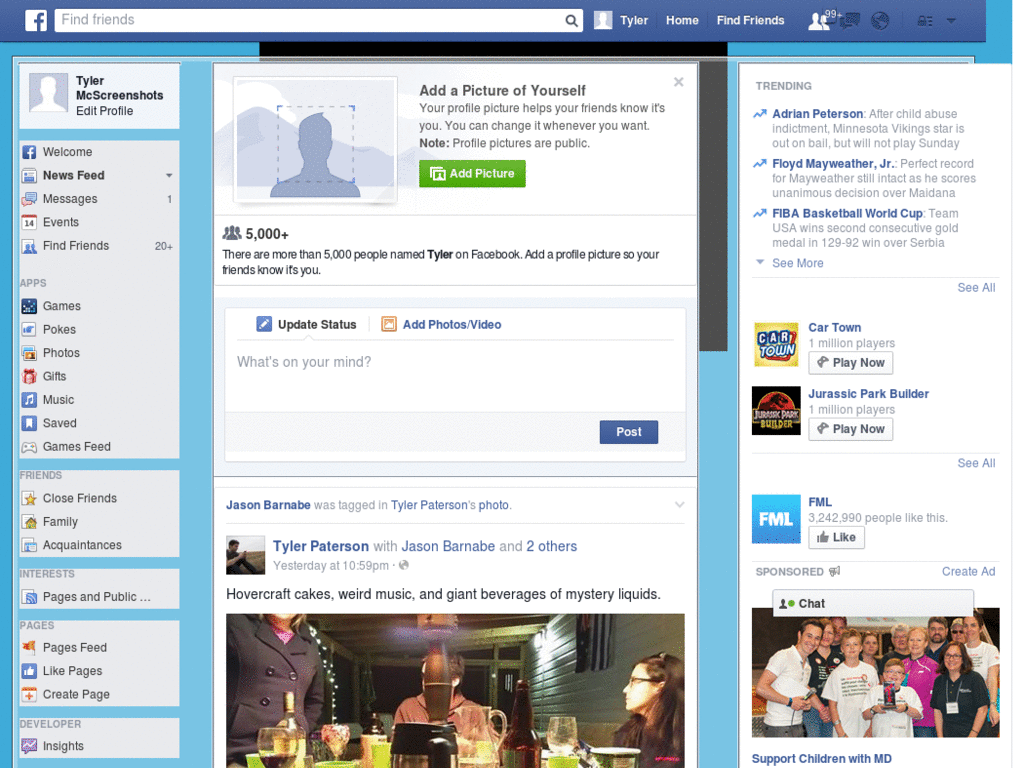
Task: Open FIBA Basketball World Cup trending topic
Action: pyautogui.click(x=847, y=214)
